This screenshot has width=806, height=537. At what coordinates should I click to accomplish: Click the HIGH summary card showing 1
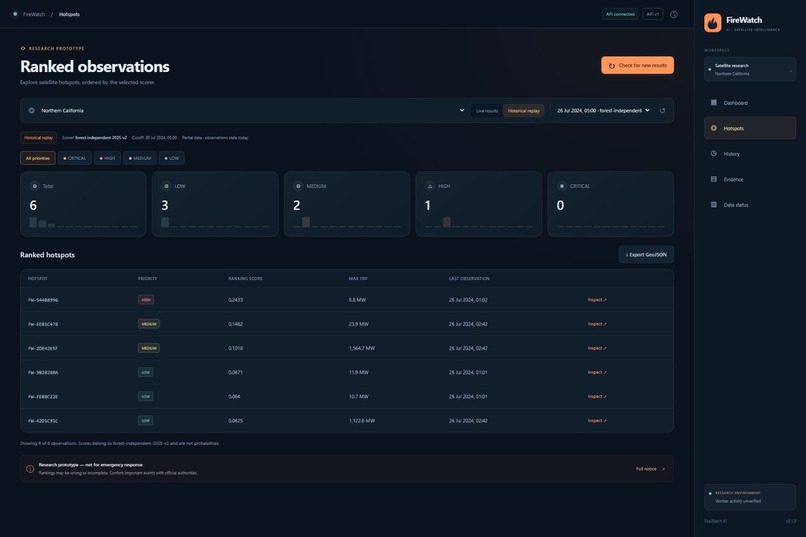coord(479,204)
